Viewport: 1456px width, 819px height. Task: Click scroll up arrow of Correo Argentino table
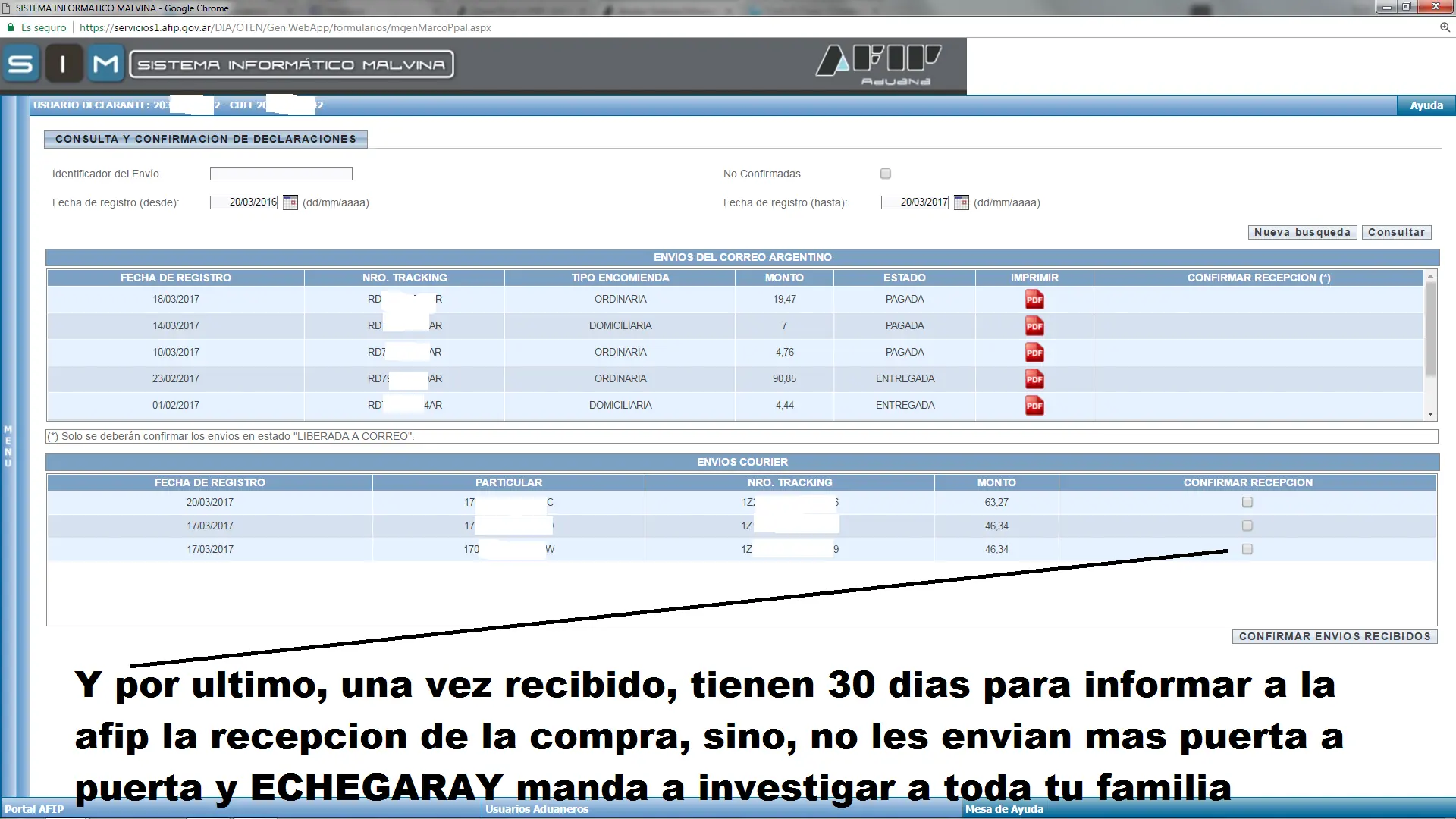(1430, 275)
